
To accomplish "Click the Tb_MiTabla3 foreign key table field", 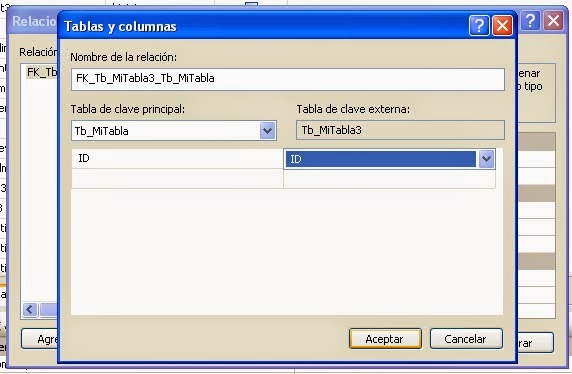I will pyautogui.click(x=400, y=130).
